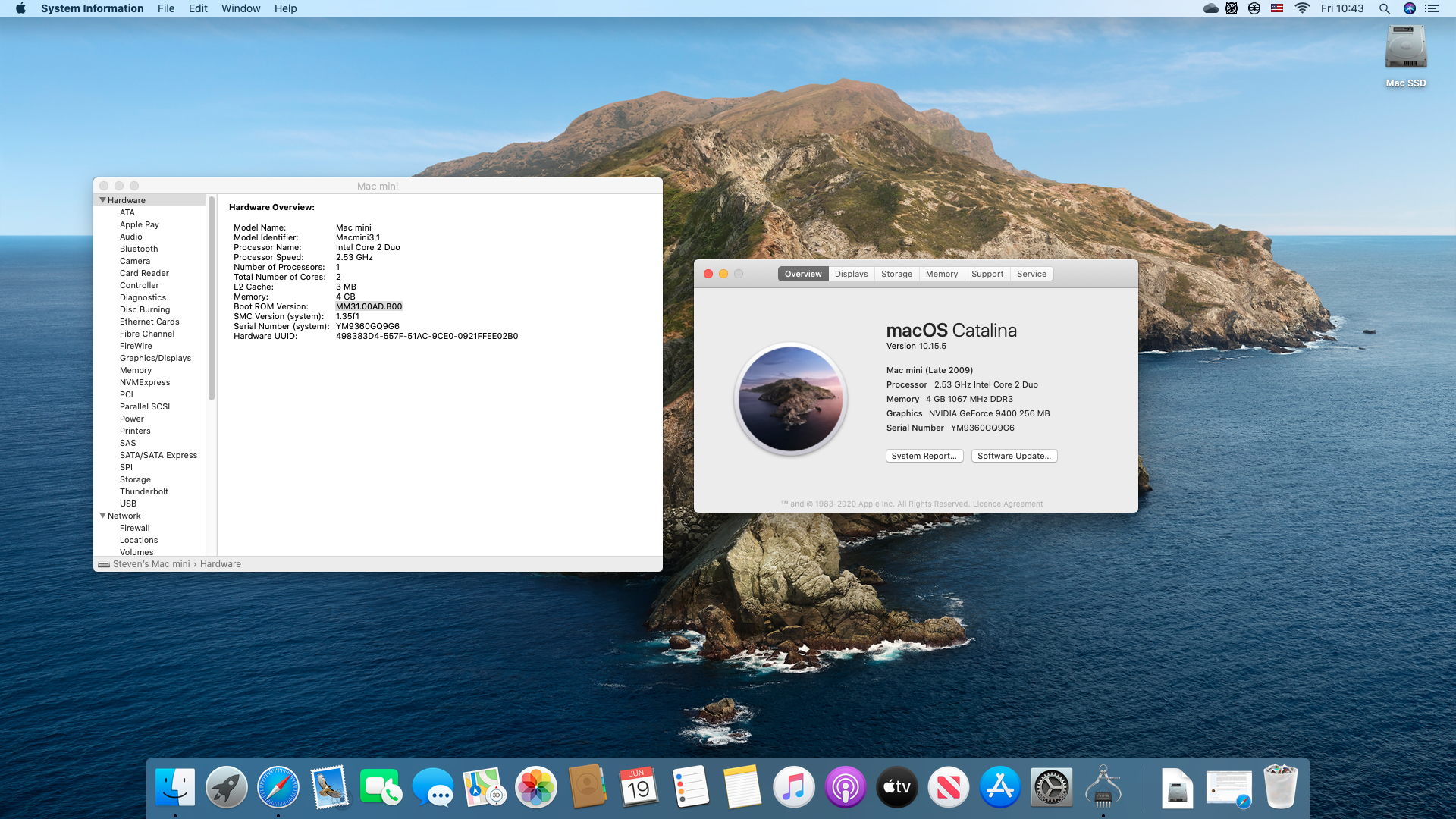Screen dimensions: 1456x819
Task: Open Reminders list icon in Dock
Action: pos(691,787)
